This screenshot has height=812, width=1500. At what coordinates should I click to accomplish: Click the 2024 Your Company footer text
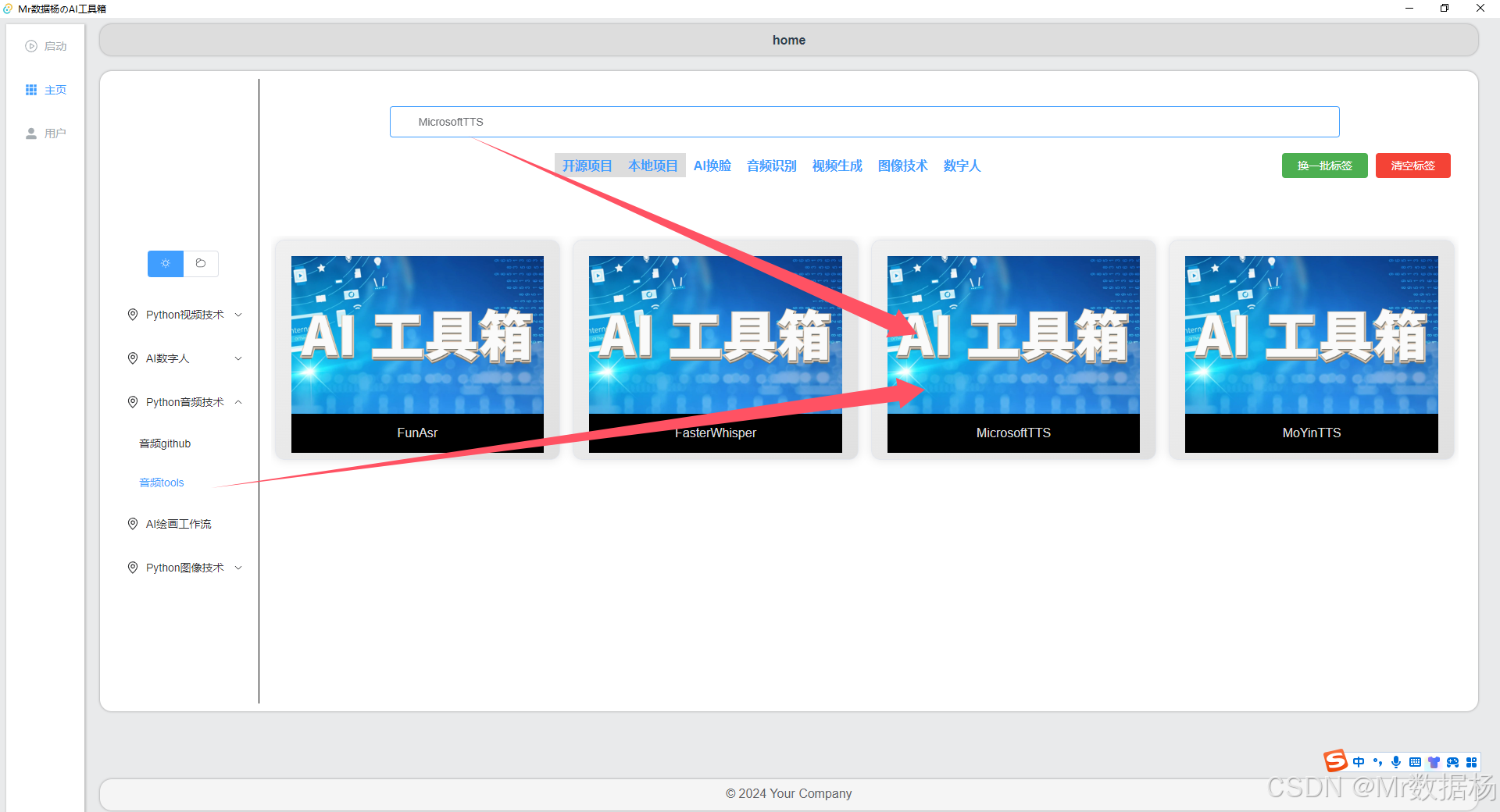pos(789,793)
